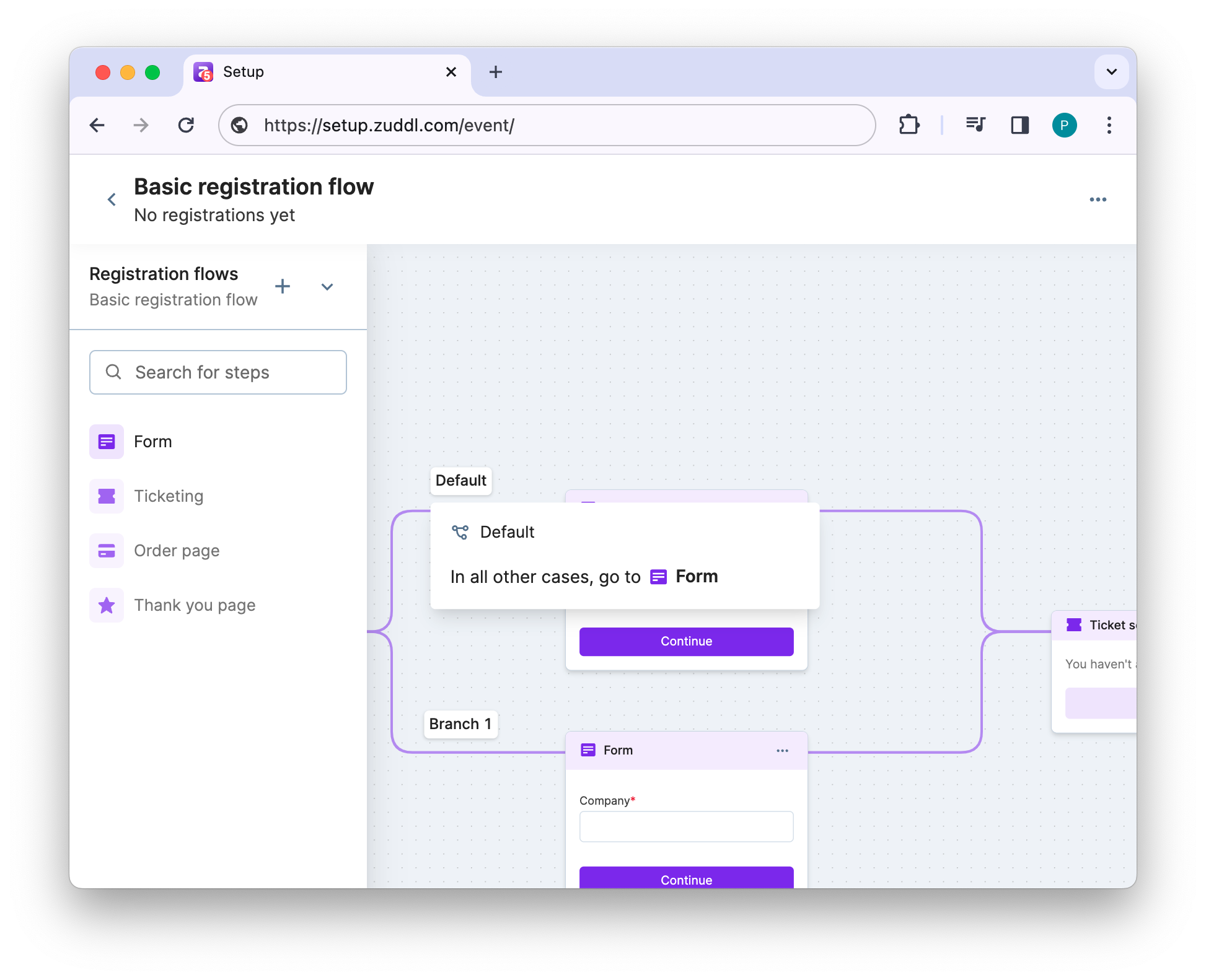The height and width of the screenshot is (980, 1206).
Task: Select the Default branch label
Action: [460, 481]
